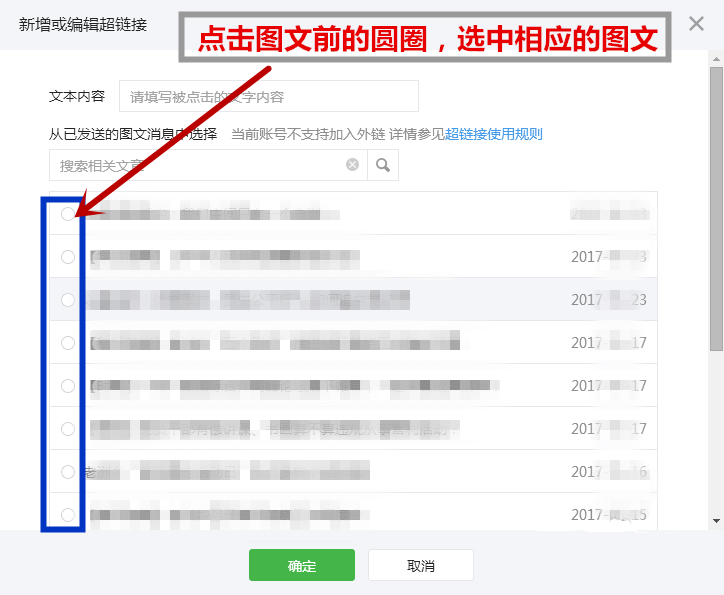Viewport: 724px width, 595px height.
Task: Pick the sixth article radio button
Action: coord(68,428)
